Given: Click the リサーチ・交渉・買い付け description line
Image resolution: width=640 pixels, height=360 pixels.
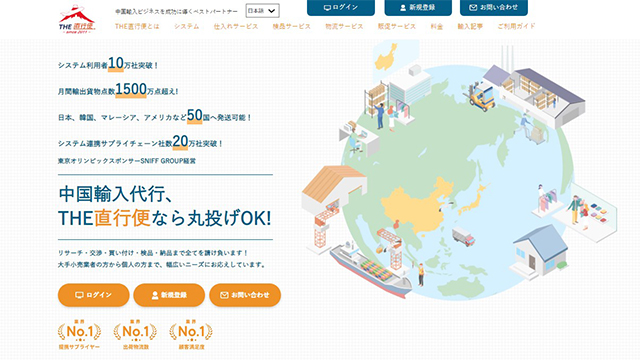Looking at the screenshot, I should (153, 253).
